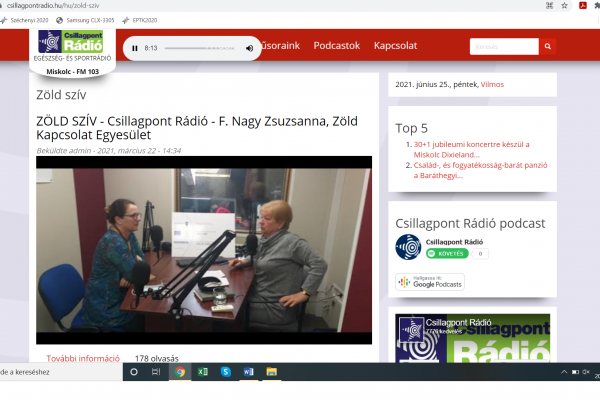Open the Samsung CLX-3305 bookmark
This screenshot has height=400, width=600.
click(85, 20)
